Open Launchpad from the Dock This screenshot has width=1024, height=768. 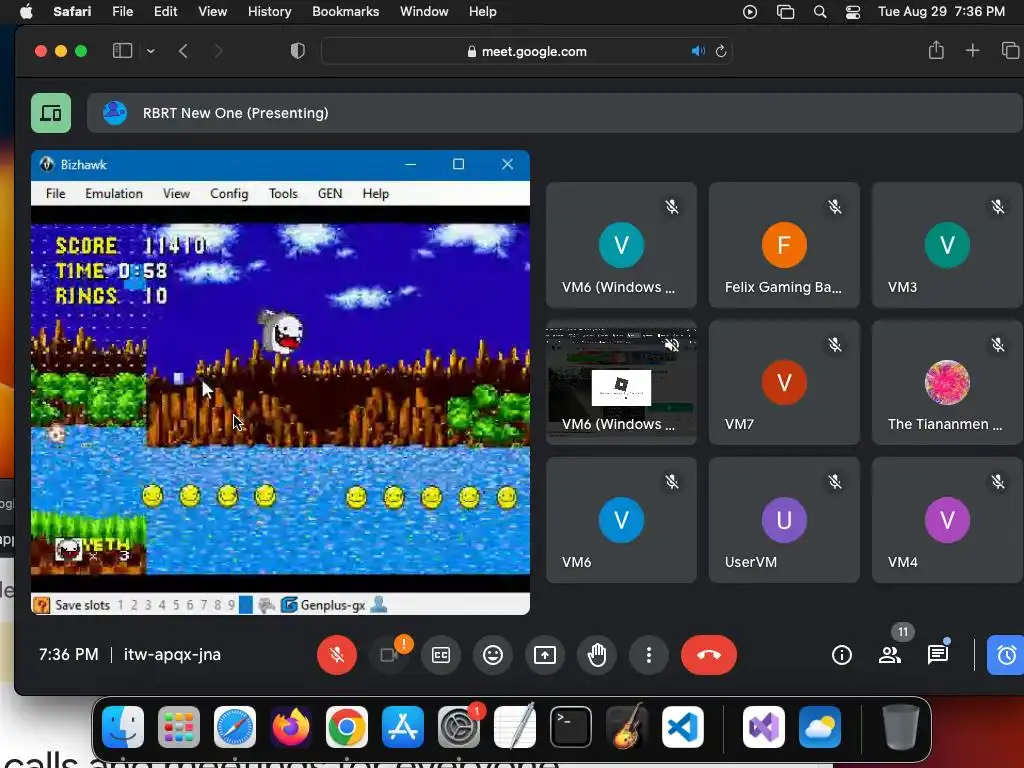[179, 727]
